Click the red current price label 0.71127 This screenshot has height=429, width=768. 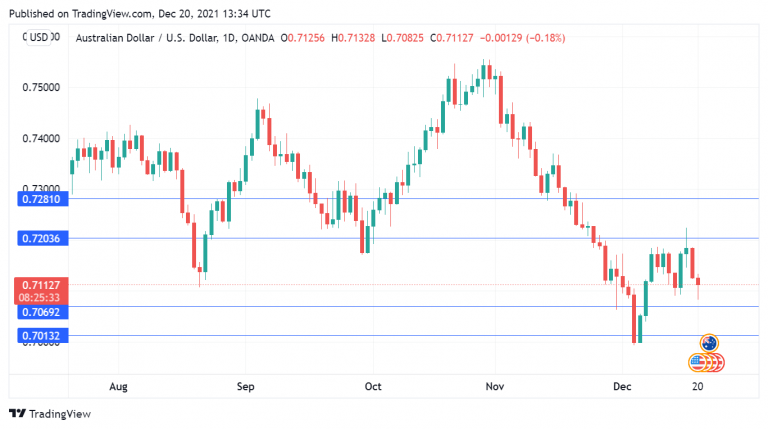42,285
